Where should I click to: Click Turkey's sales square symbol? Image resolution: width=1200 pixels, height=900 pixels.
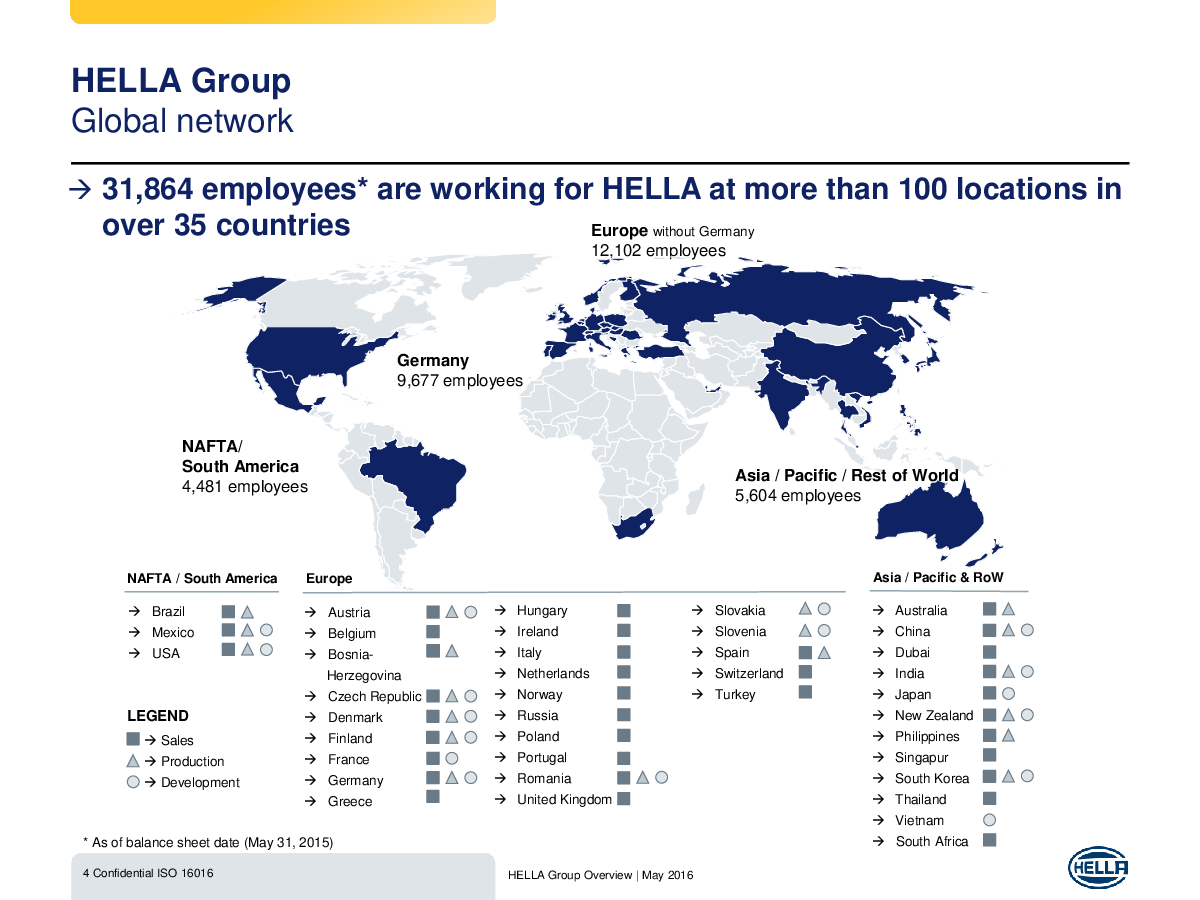click(806, 692)
